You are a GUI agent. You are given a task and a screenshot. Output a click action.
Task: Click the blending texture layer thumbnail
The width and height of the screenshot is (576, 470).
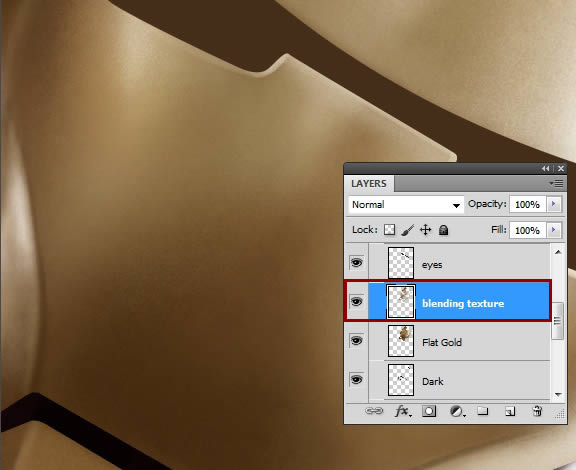tap(401, 302)
